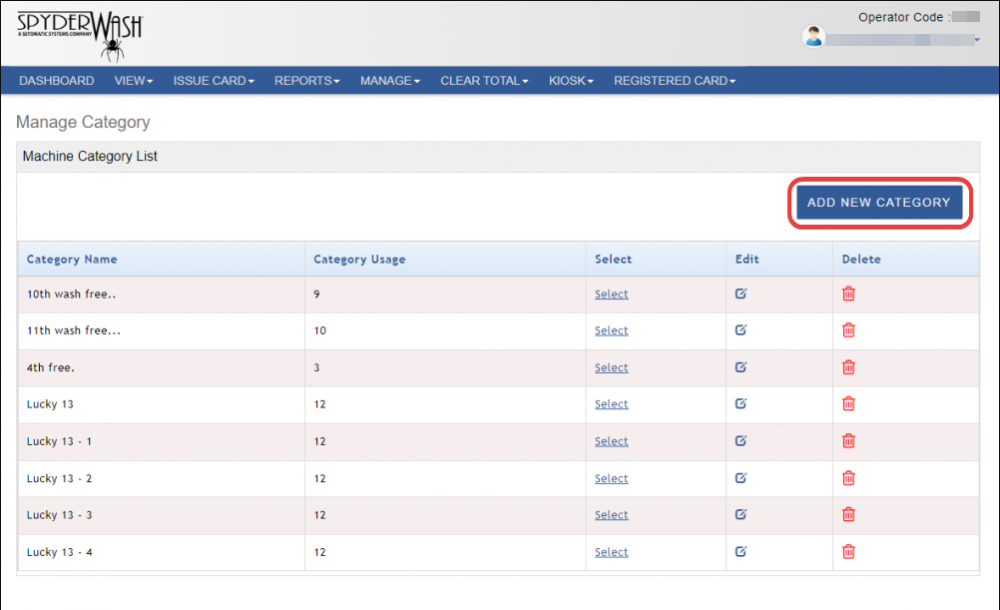1000x610 pixels.
Task: Click edit icon for Lucky 13 row
Action: pos(740,403)
